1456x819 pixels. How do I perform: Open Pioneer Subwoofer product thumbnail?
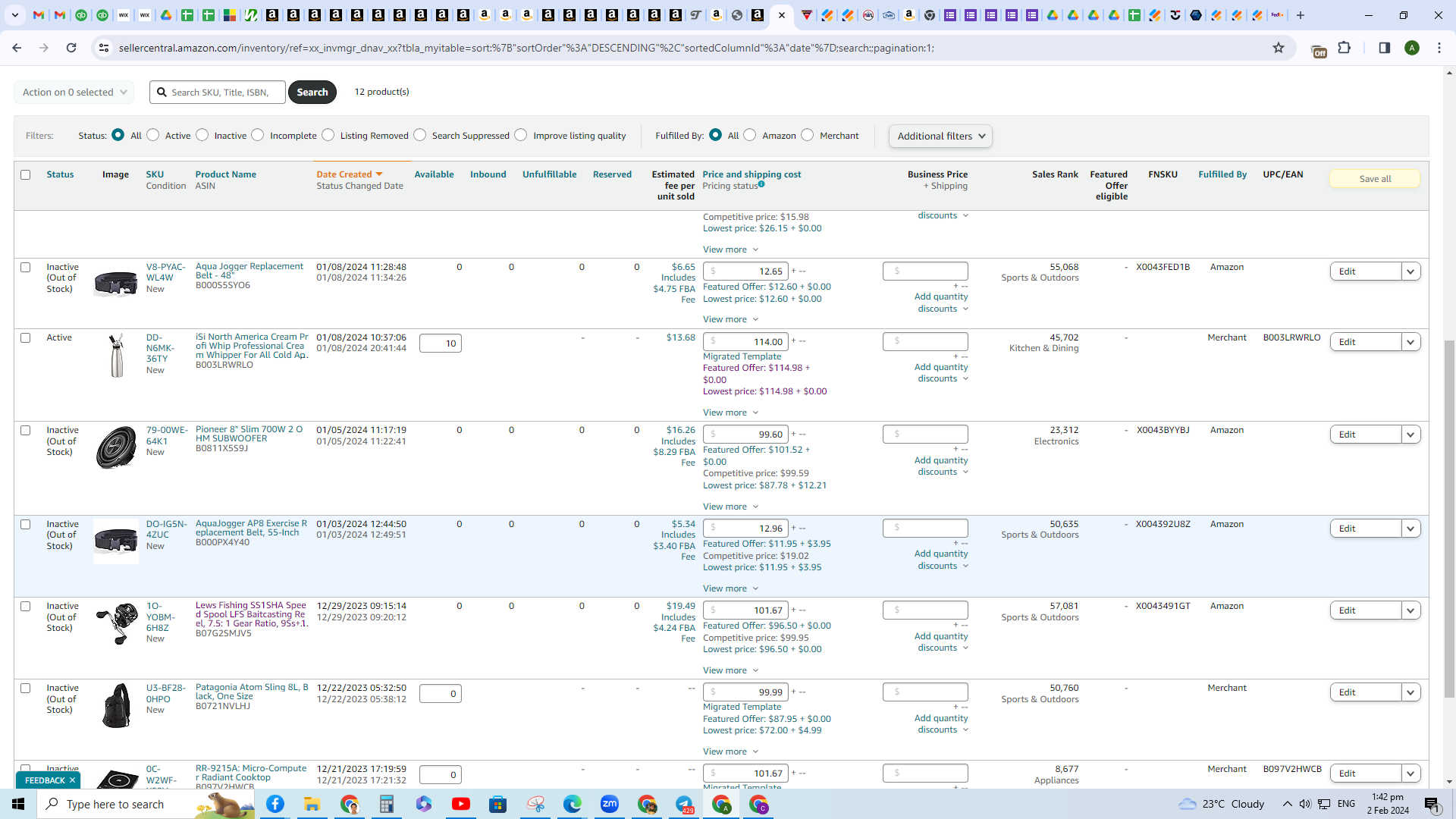coord(116,447)
